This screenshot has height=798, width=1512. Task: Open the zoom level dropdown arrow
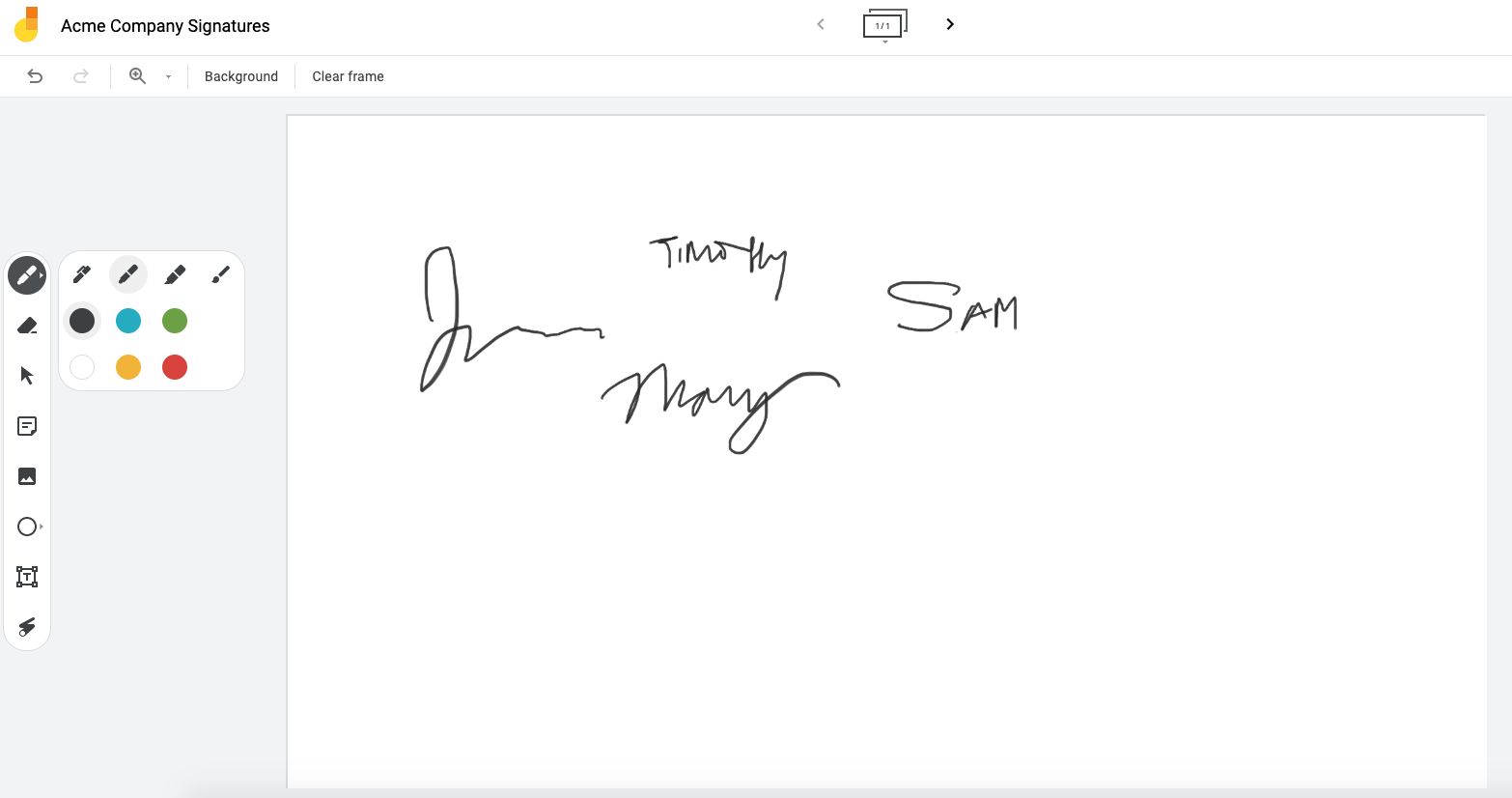(x=168, y=76)
